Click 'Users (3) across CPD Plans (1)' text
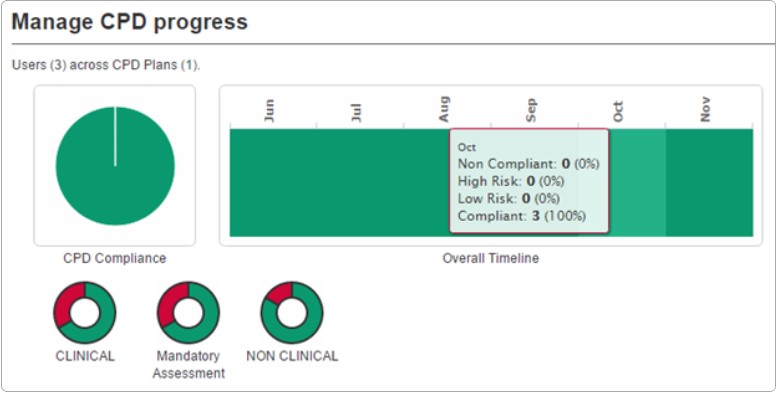778x395 pixels. (x=106, y=66)
